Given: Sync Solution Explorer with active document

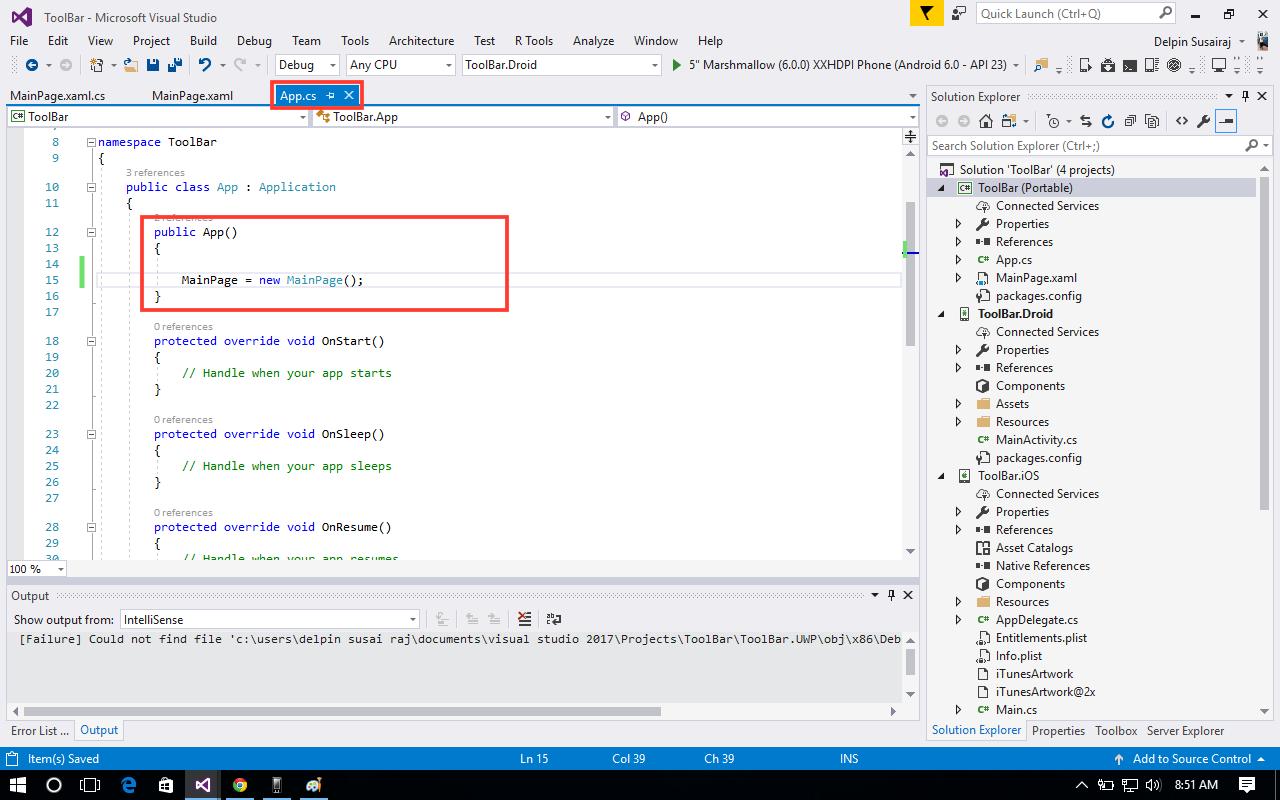Looking at the screenshot, I should [1087, 121].
